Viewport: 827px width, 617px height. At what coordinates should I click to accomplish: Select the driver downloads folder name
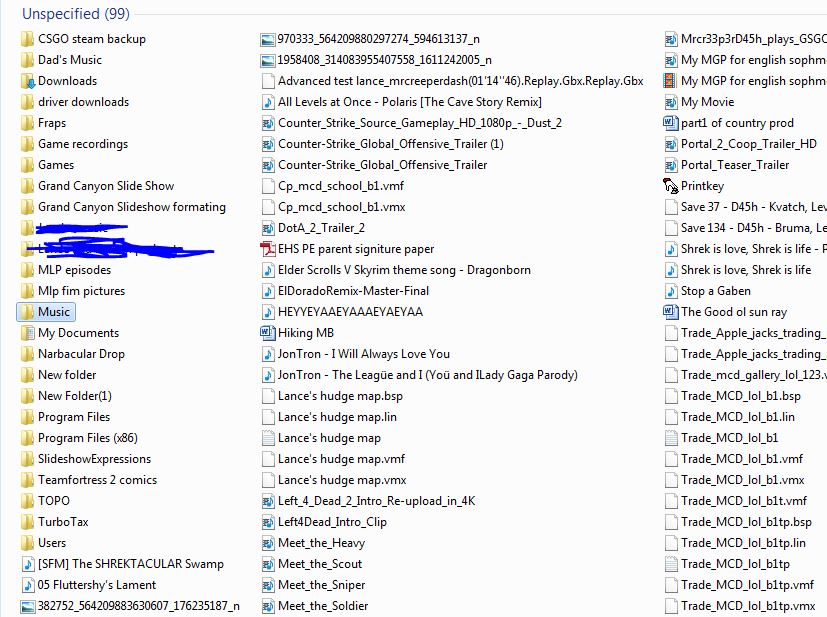click(83, 102)
